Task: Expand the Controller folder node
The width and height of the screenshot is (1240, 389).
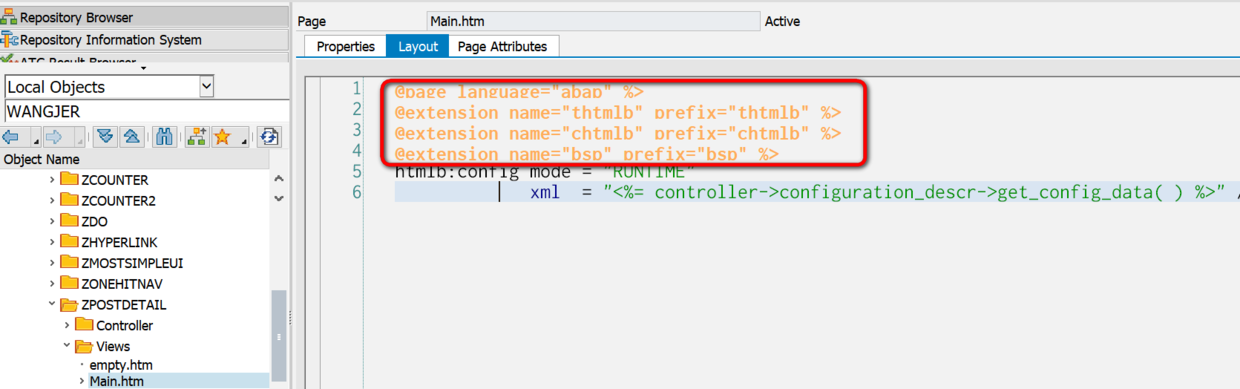Action: 67,325
